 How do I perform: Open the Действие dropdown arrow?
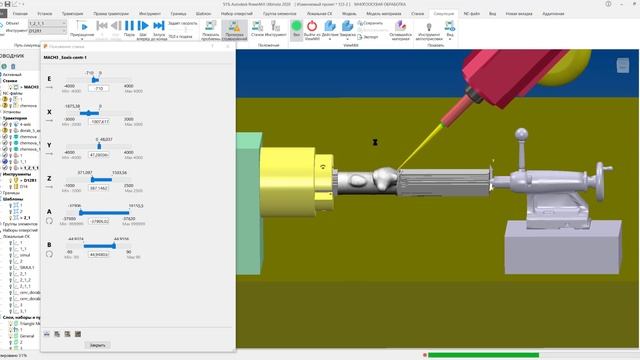pyautogui.click(x=330, y=39)
